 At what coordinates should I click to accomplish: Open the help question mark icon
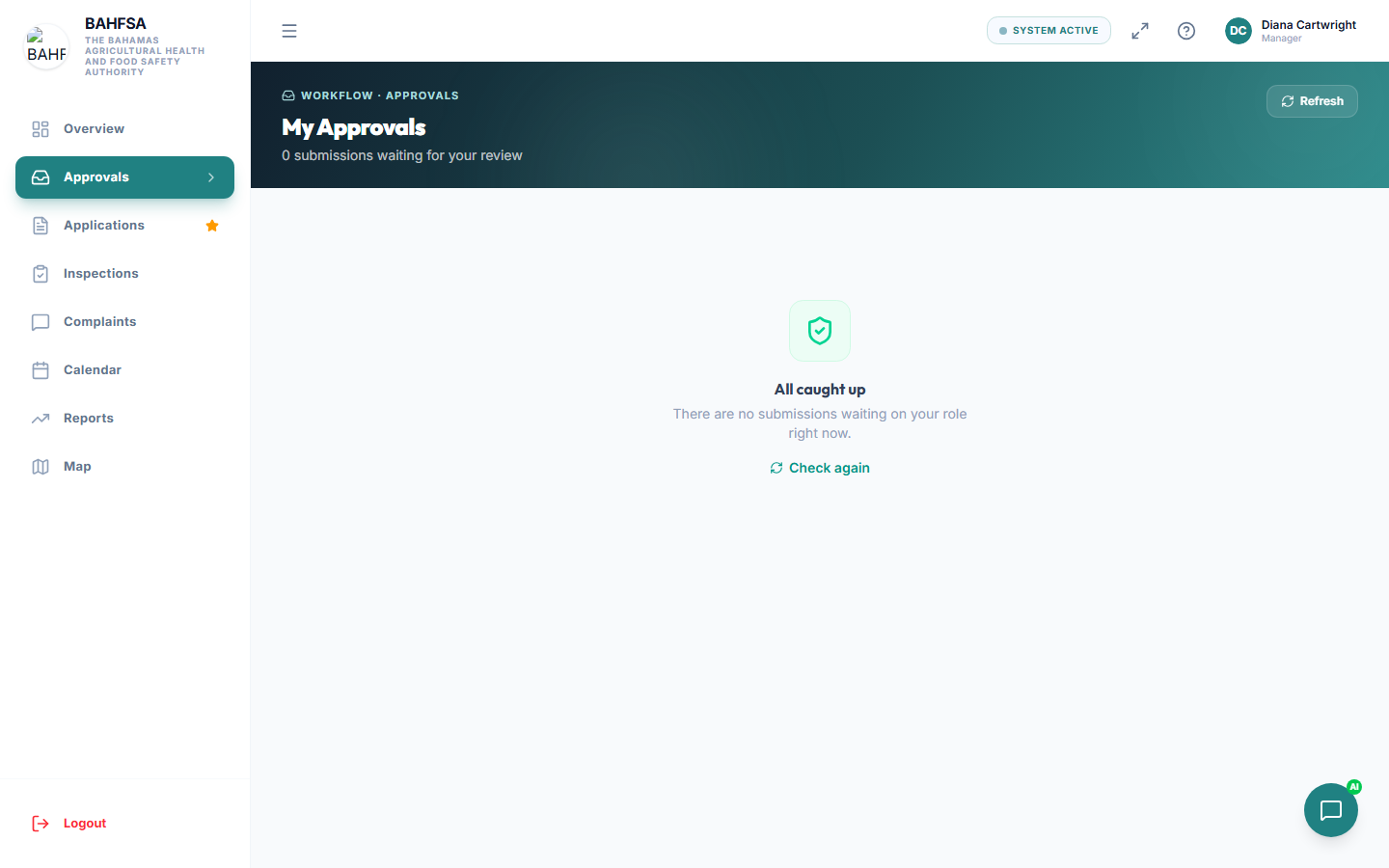click(1186, 31)
